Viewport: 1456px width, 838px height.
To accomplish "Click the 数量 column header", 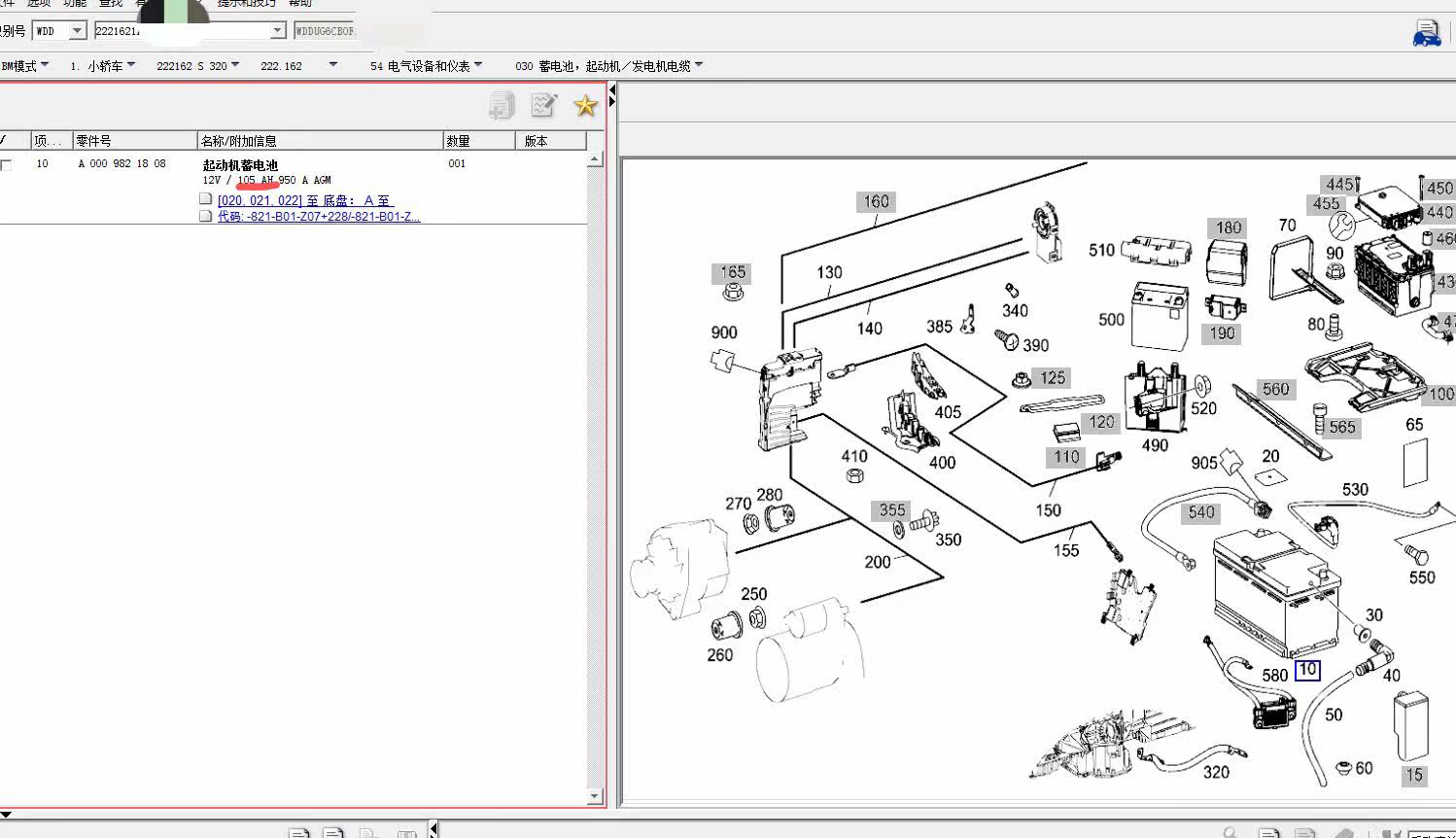I will (x=479, y=141).
